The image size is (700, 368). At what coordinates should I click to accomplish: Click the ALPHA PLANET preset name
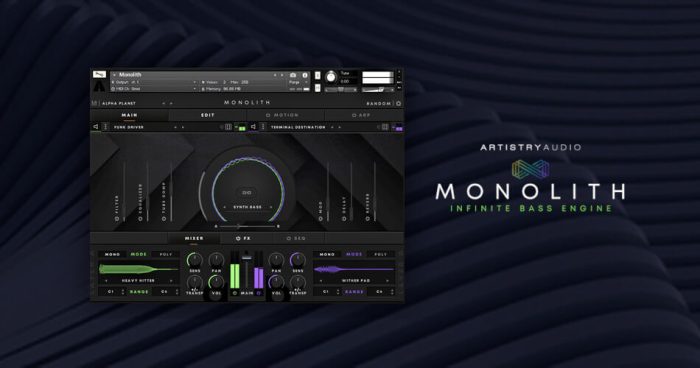point(119,104)
